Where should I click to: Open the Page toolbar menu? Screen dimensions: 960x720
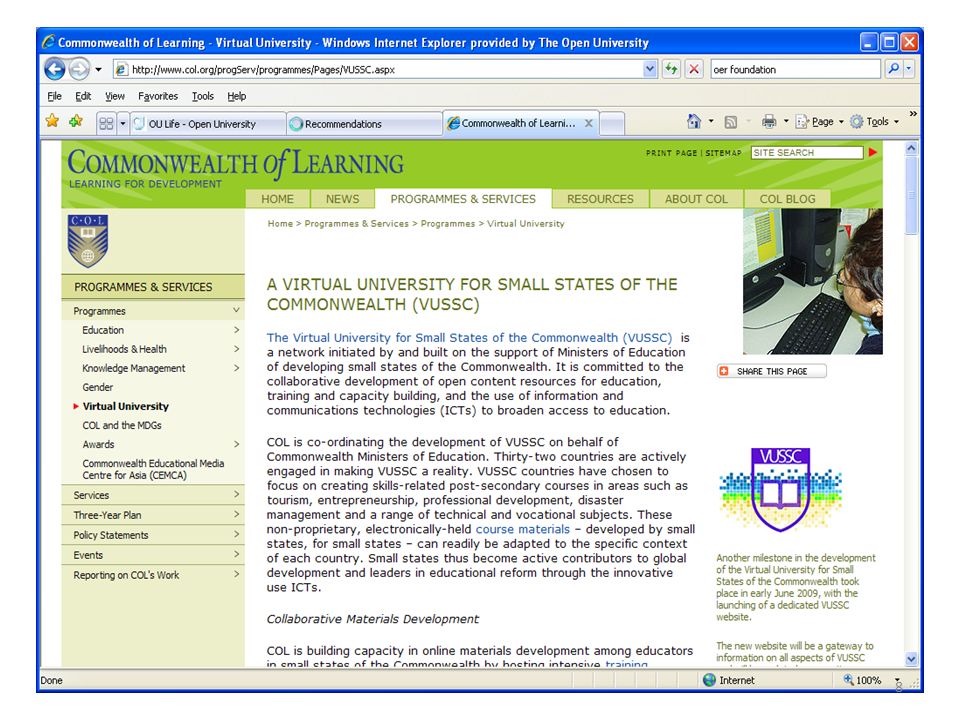[x=819, y=122]
